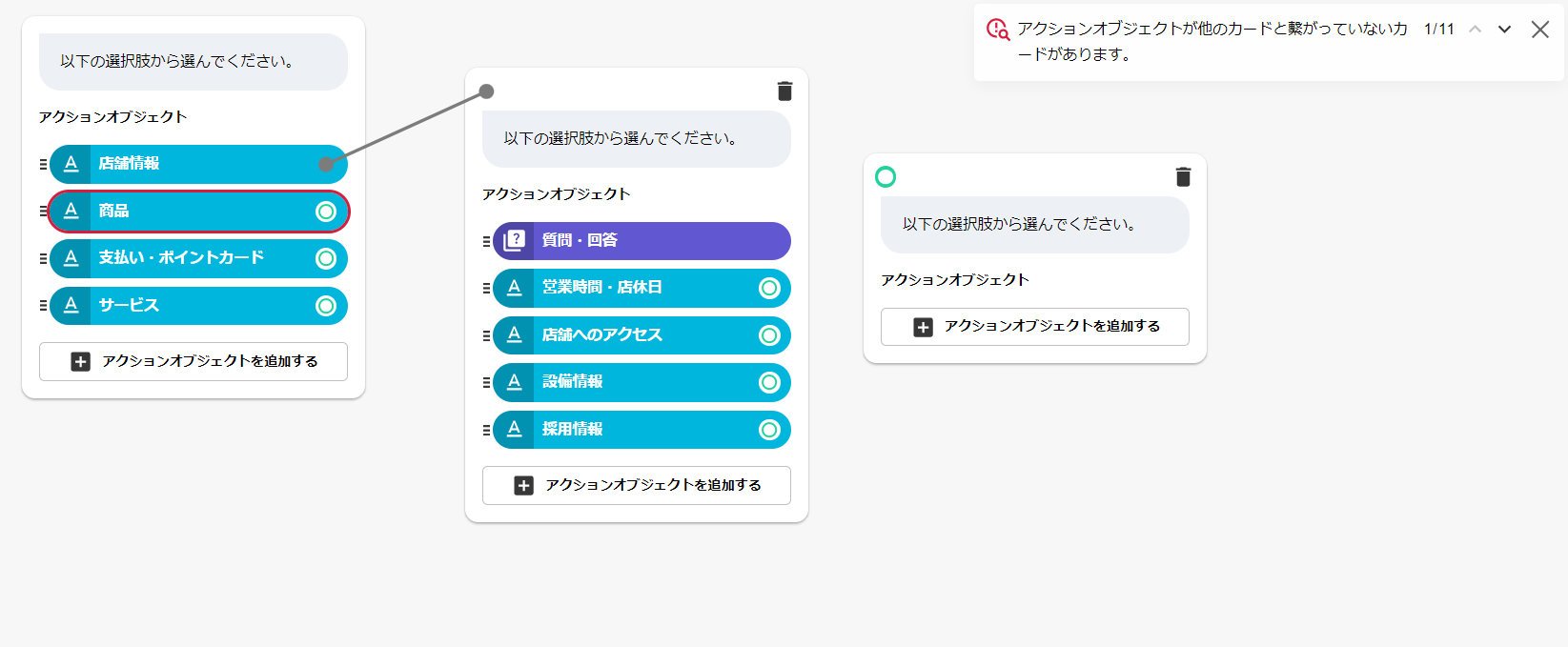Image resolution: width=1568 pixels, height=647 pixels.
Task: Click trash icon on empty right card
Action: [x=1183, y=177]
